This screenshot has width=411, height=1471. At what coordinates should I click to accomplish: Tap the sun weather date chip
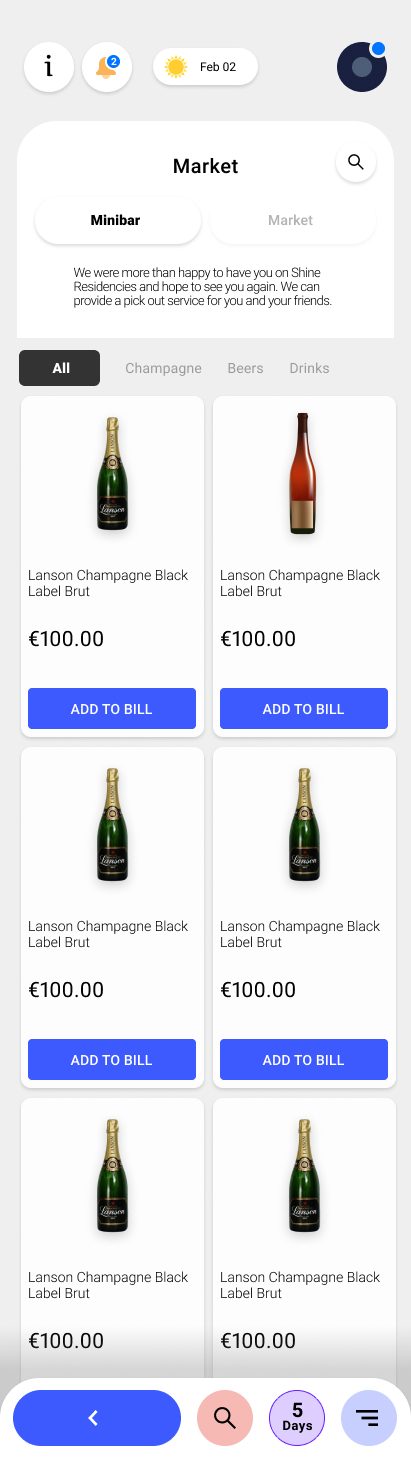point(205,67)
